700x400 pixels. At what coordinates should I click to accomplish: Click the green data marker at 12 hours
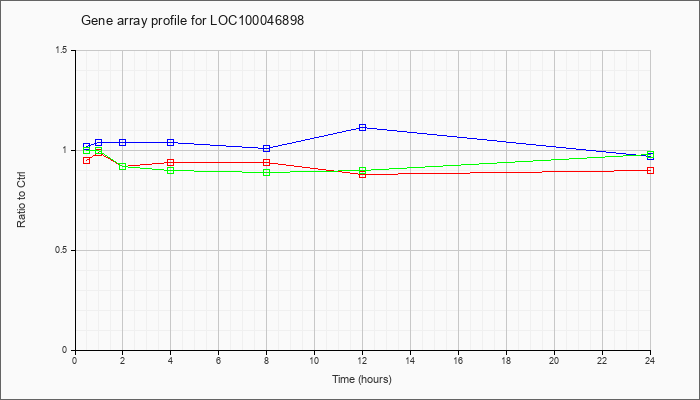tap(362, 171)
